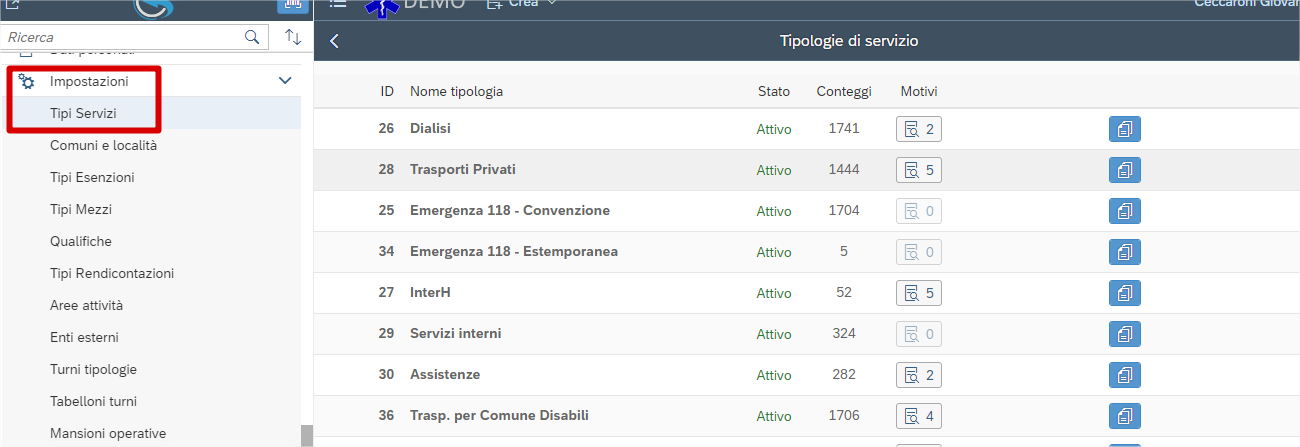Show the 5 motivi for Trasporti Privati
Viewport: 1300px width, 447px height.
coord(918,170)
